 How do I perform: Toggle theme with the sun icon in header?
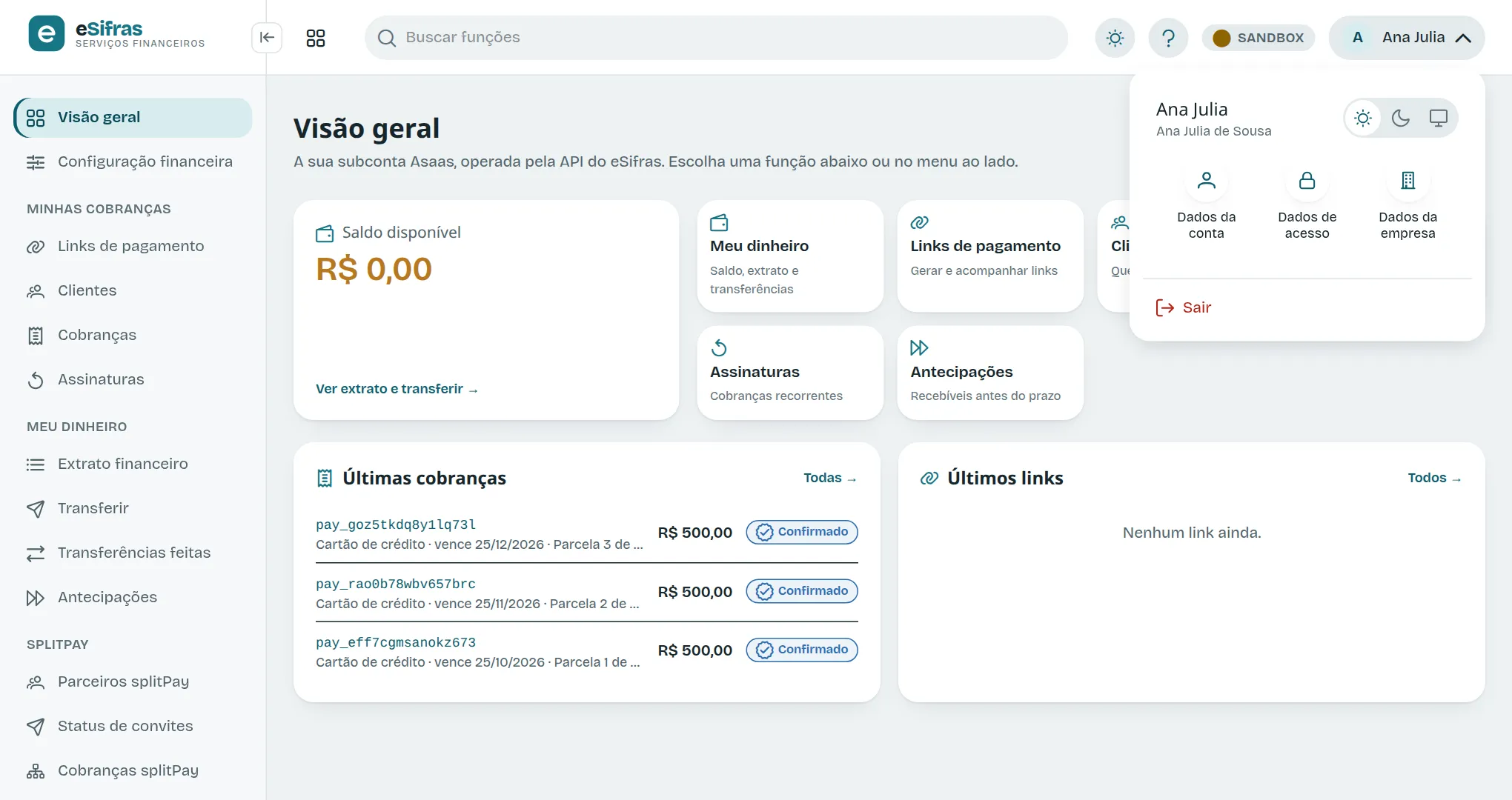point(1115,38)
